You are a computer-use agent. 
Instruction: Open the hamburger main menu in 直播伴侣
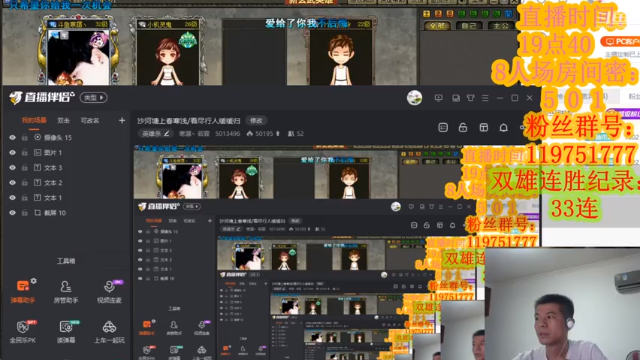coord(485,98)
